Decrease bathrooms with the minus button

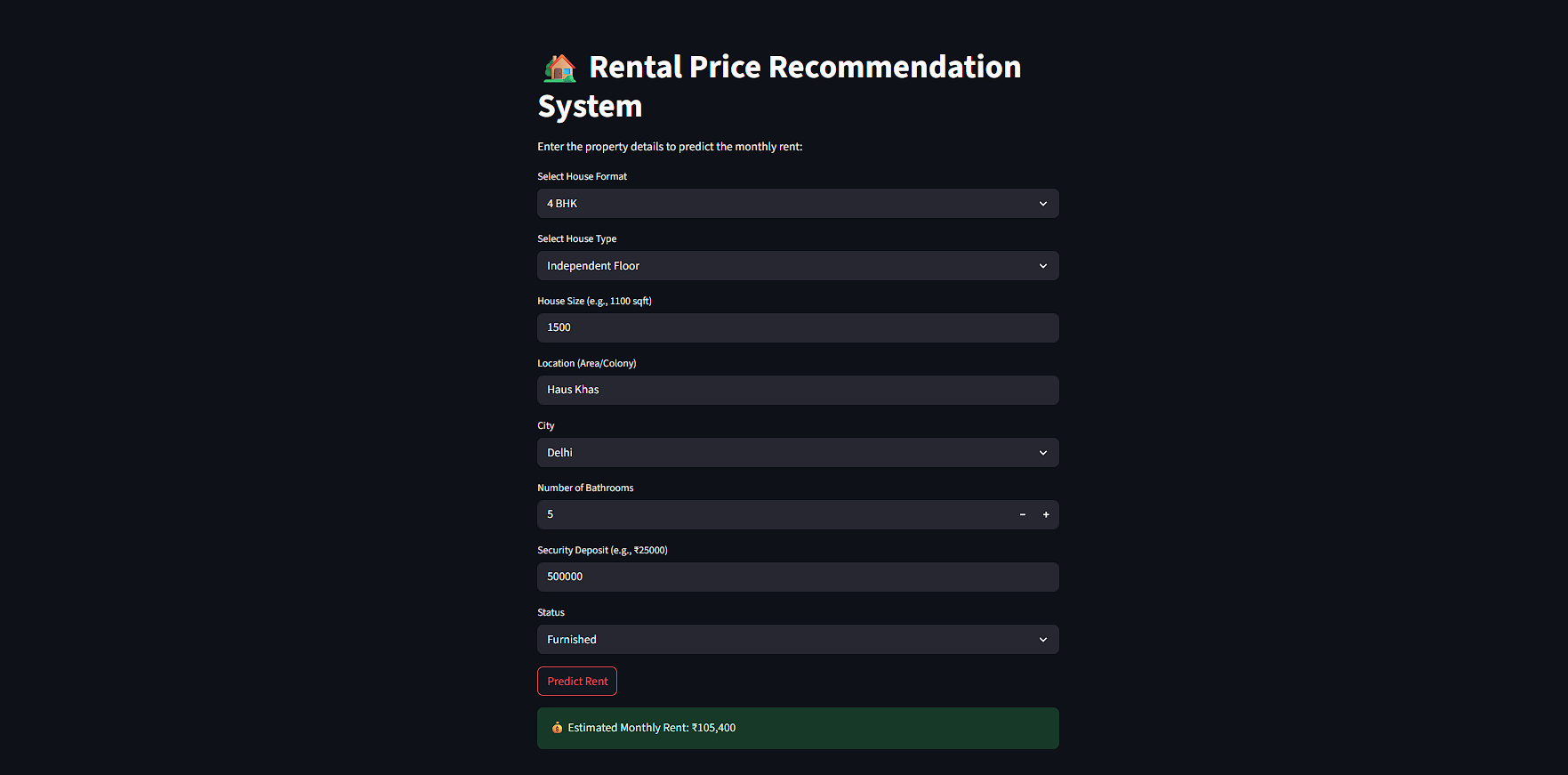pos(1023,514)
